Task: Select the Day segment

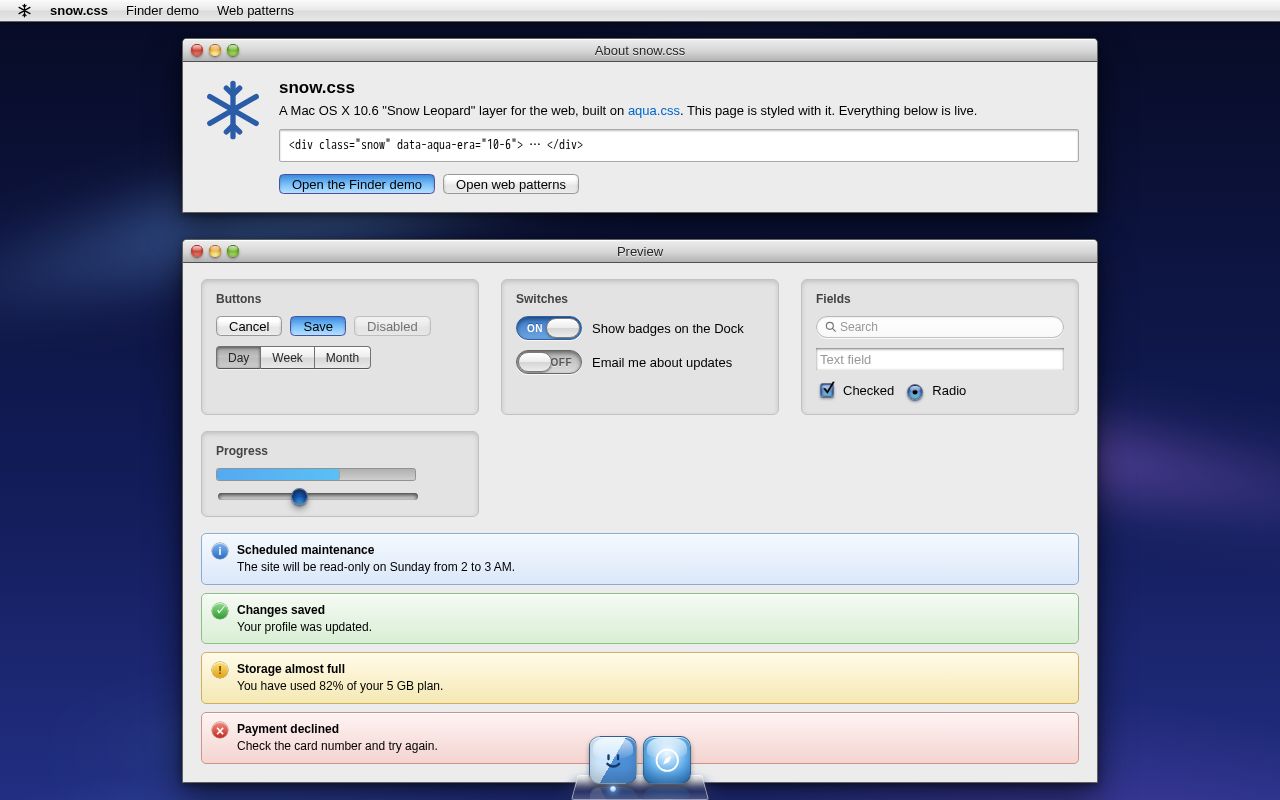Action: click(238, 358)
